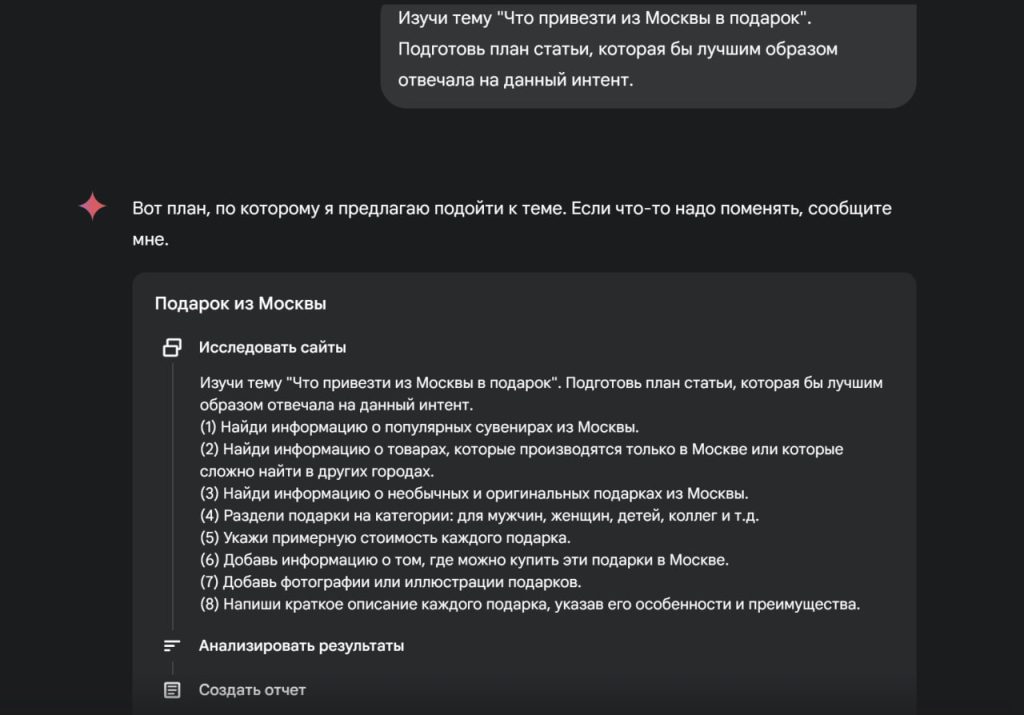Click the 'Создать отчет' document icon
1024x715 pixels.
point(172,690)
